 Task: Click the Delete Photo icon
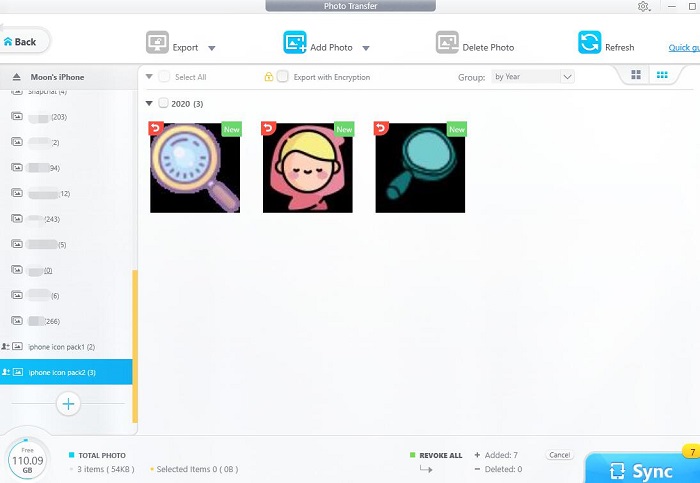point(447,42)
